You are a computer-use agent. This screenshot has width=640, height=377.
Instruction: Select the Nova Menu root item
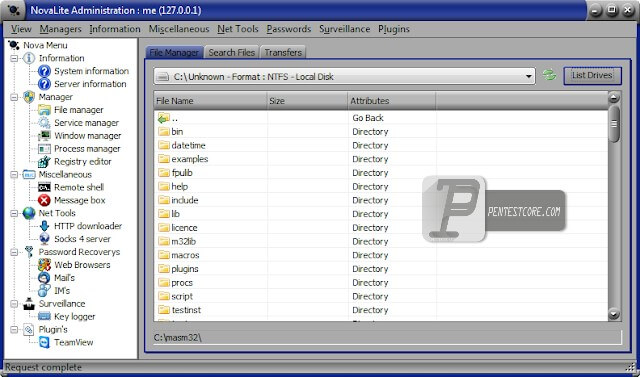(x=45, y=45)
